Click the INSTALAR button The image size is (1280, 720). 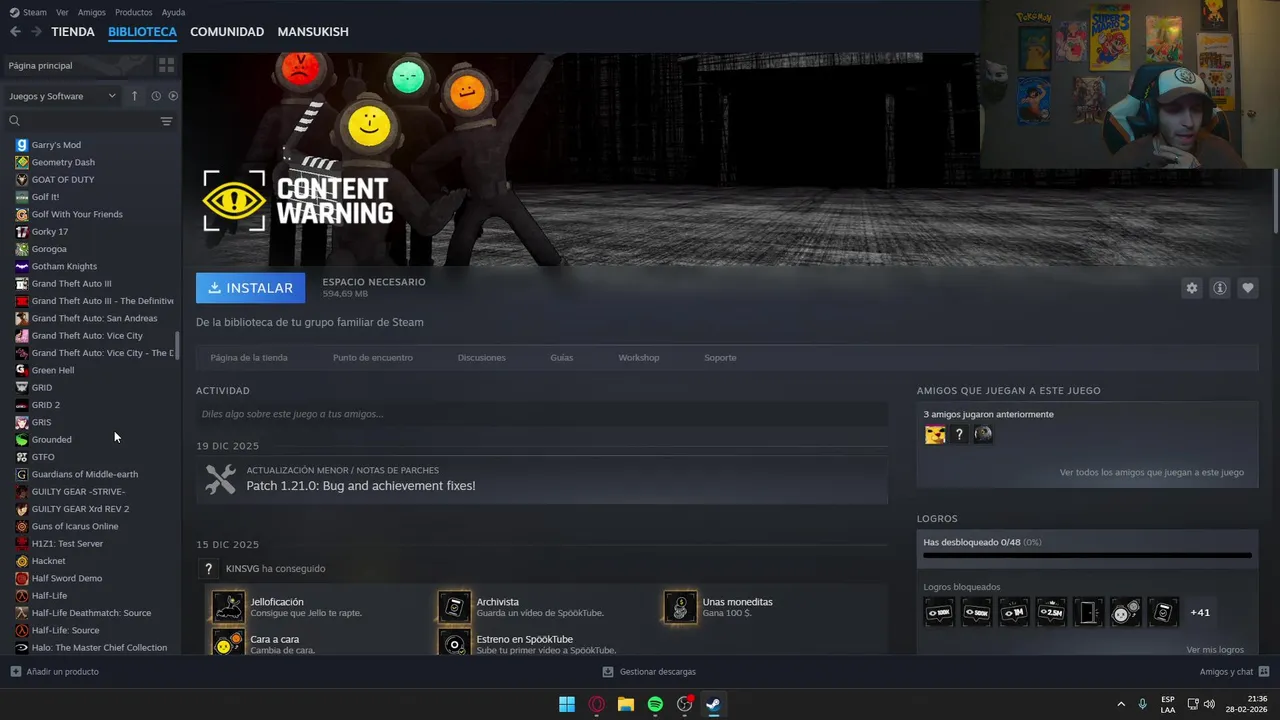click(x=250, y=288)
